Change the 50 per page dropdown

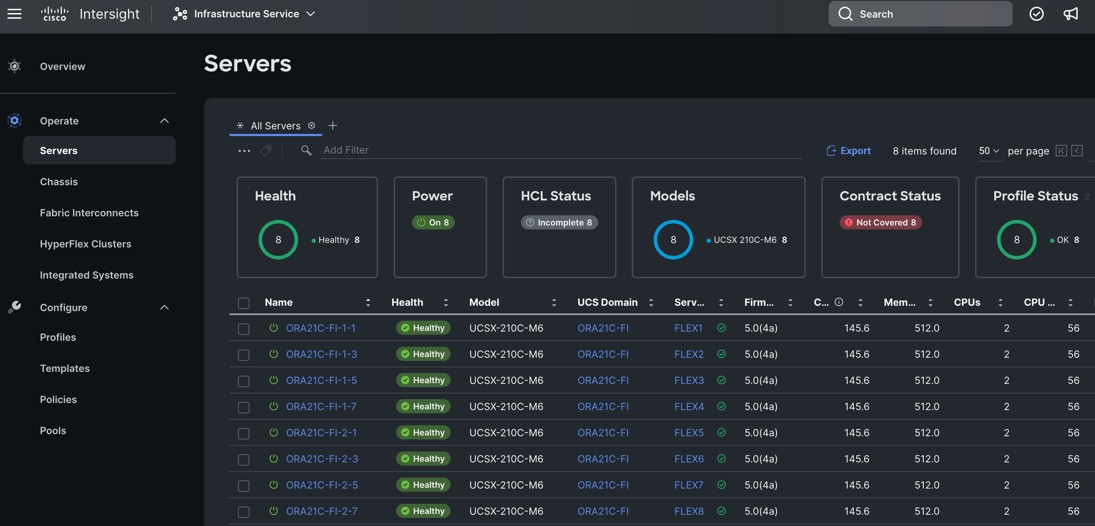tap(989, 151)
